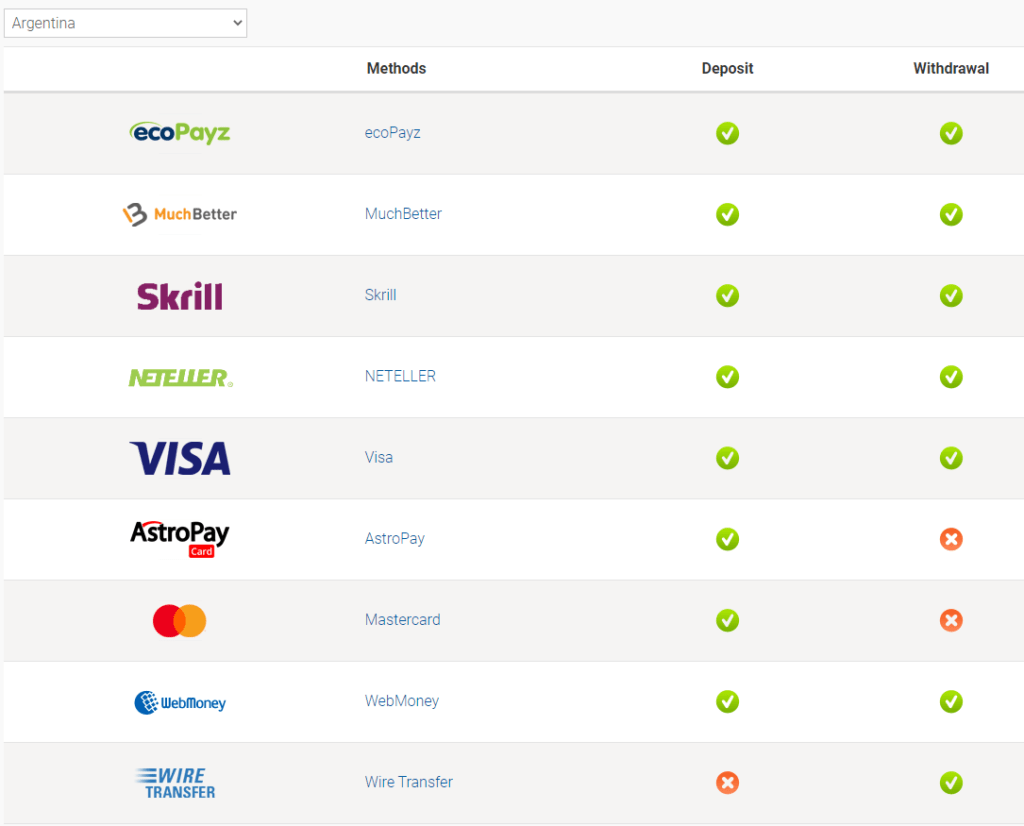
Task: Click Mastercard withdrawal red cross icon
Action: [951, 620]
